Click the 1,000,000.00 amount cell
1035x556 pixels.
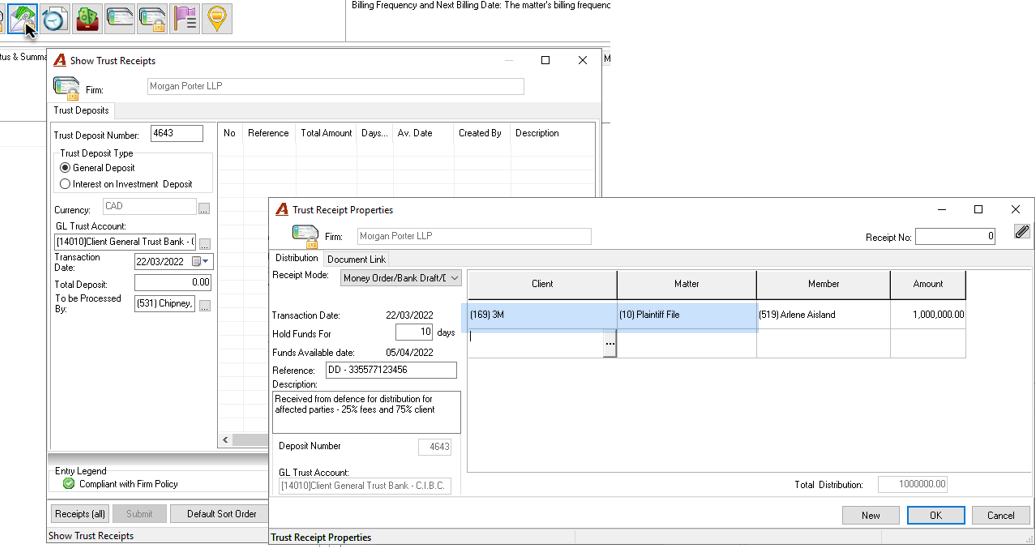coord(927,315)
